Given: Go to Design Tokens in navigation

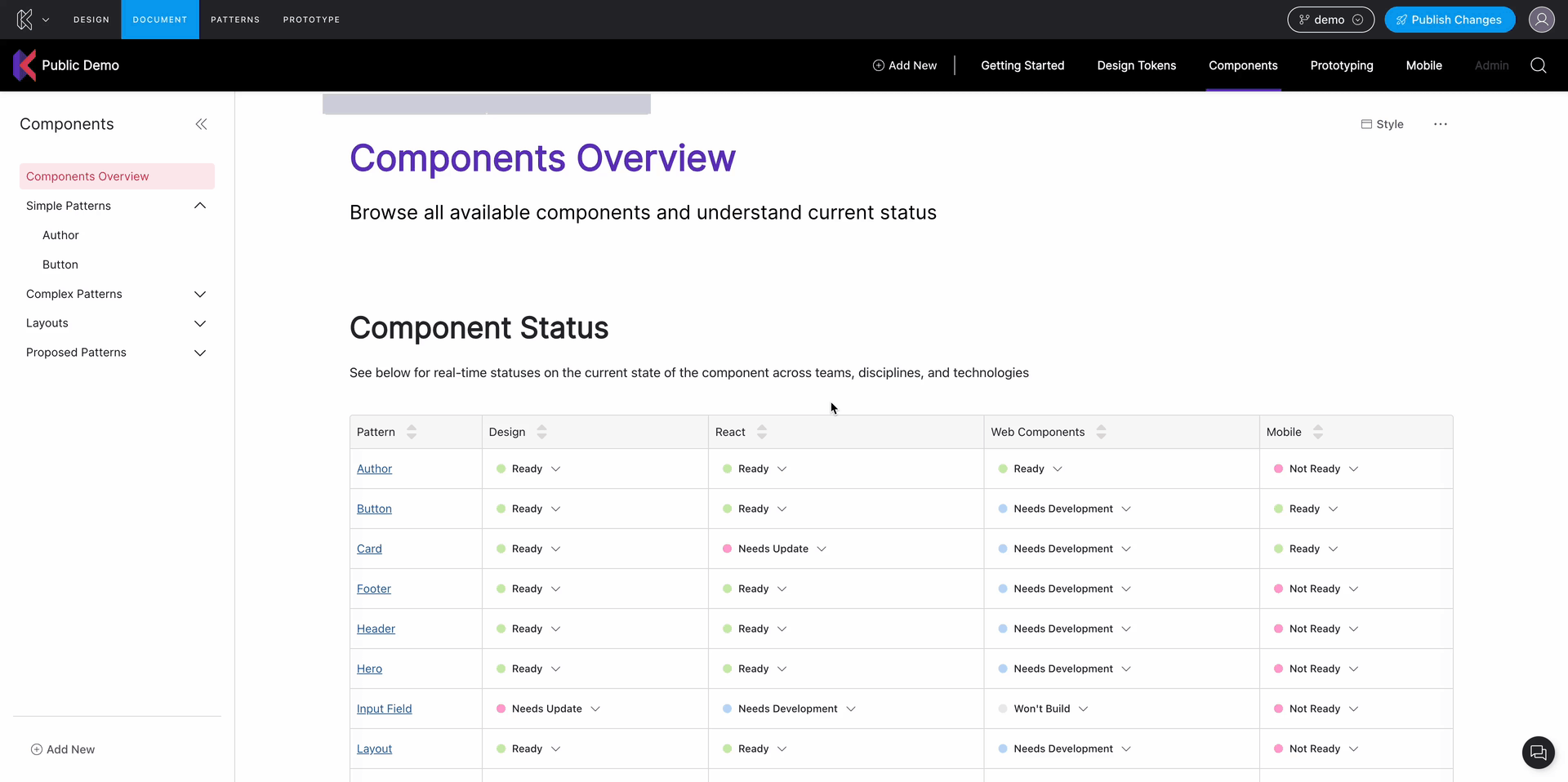Looking at the screenshot, I should pos(1136,65).
